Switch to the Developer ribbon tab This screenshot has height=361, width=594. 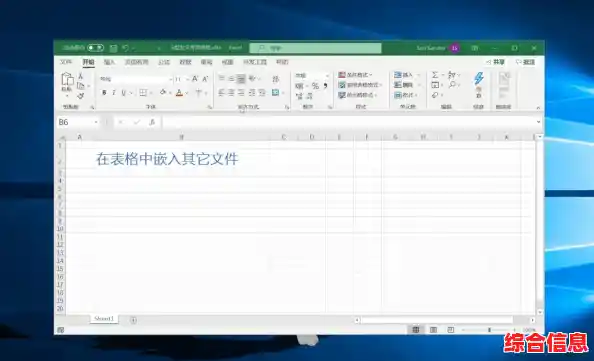pyautogui.click(x=255, y=62)
